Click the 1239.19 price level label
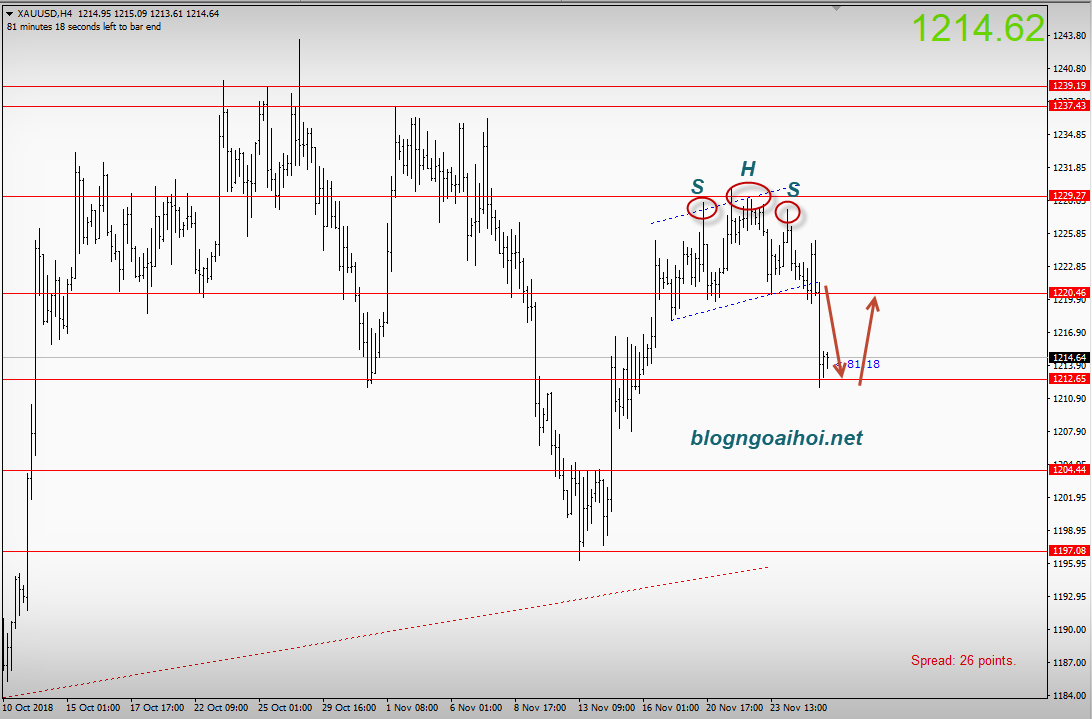 click(x=1067, y=86)
